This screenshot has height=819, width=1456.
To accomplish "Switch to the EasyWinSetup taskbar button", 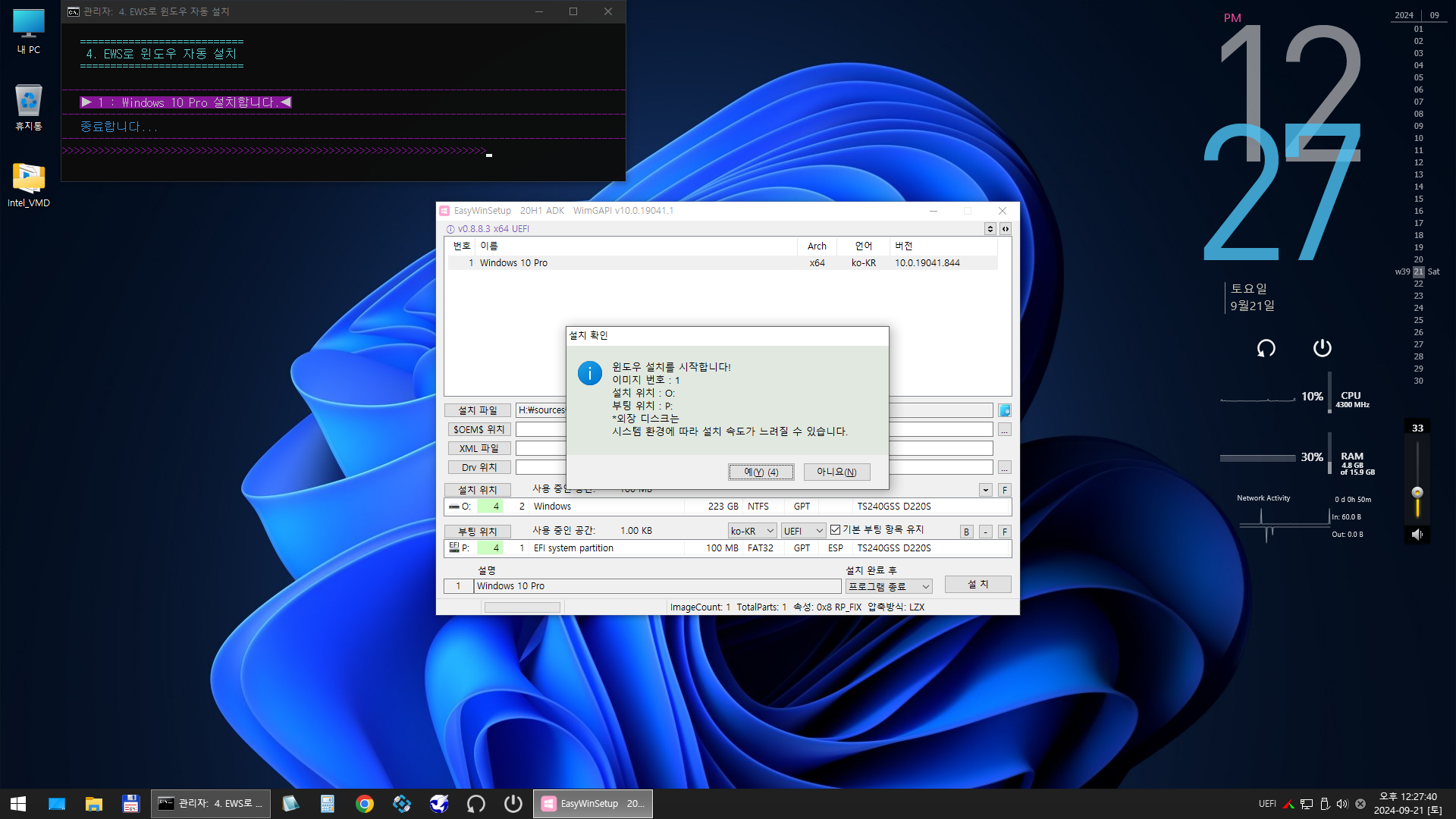I will 593,804.
